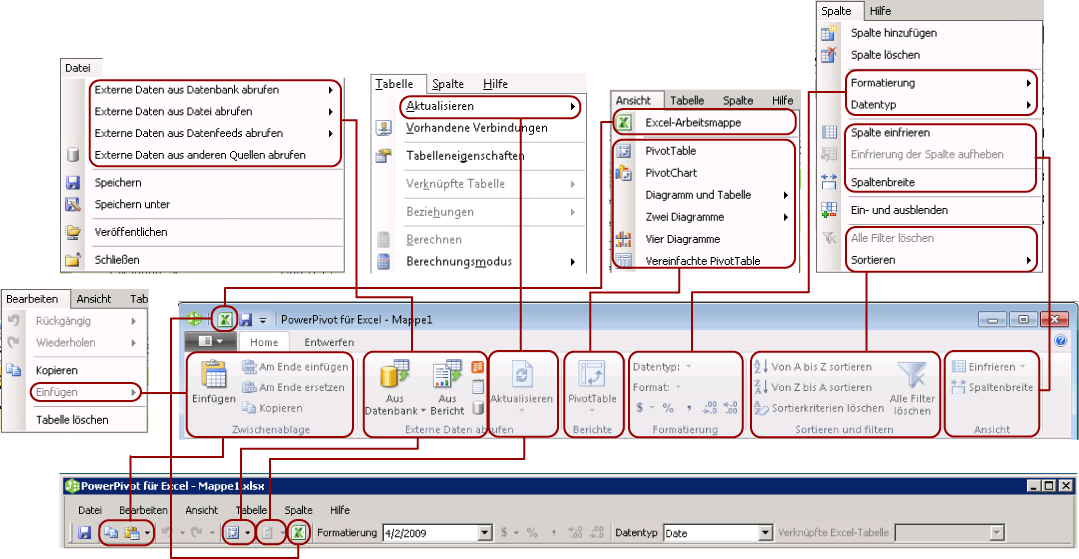
Task: Click the percent format icon in the ribbon Formatierung group
Action: pos(667,408)
